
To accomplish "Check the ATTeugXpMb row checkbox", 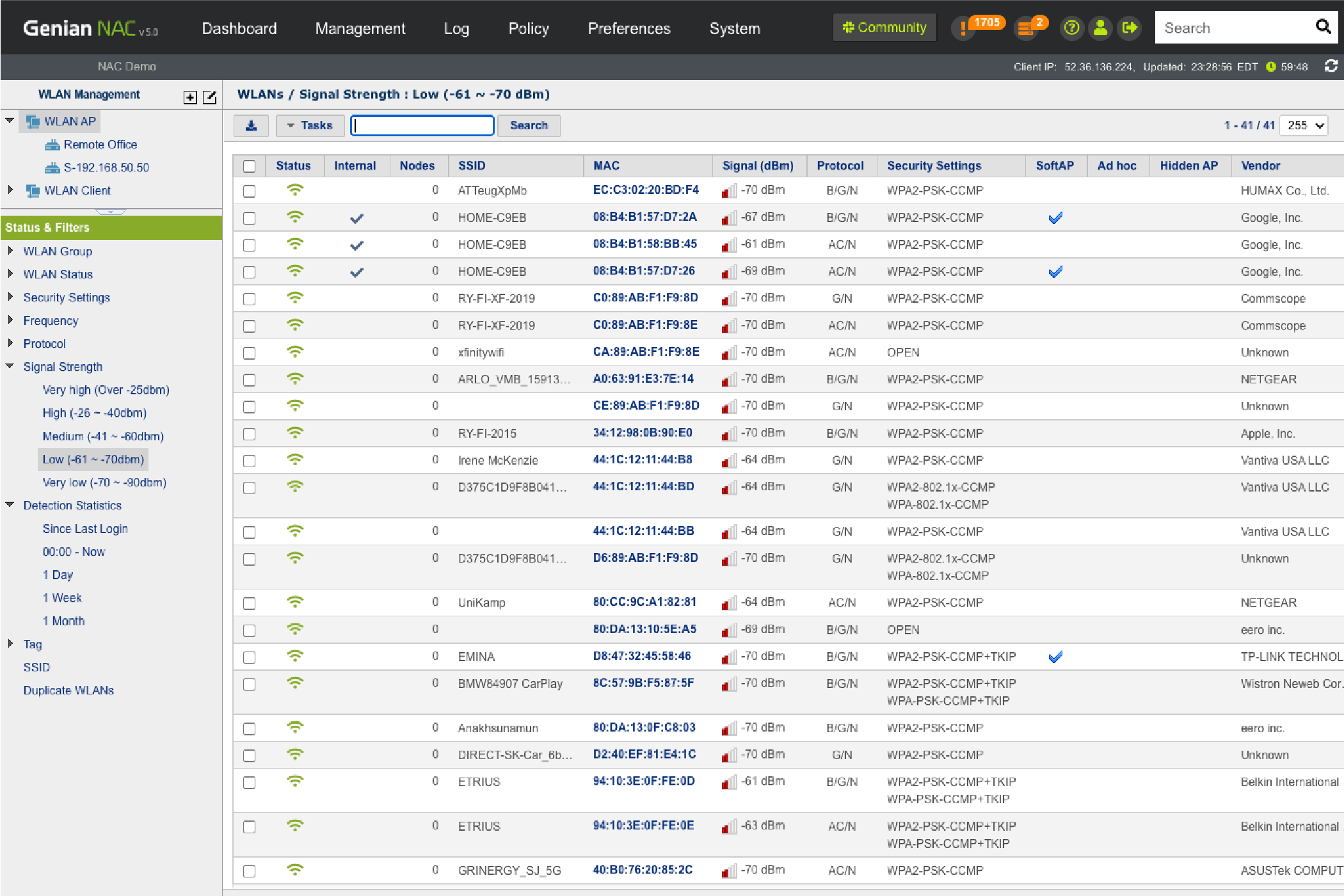I will point(249,191).
